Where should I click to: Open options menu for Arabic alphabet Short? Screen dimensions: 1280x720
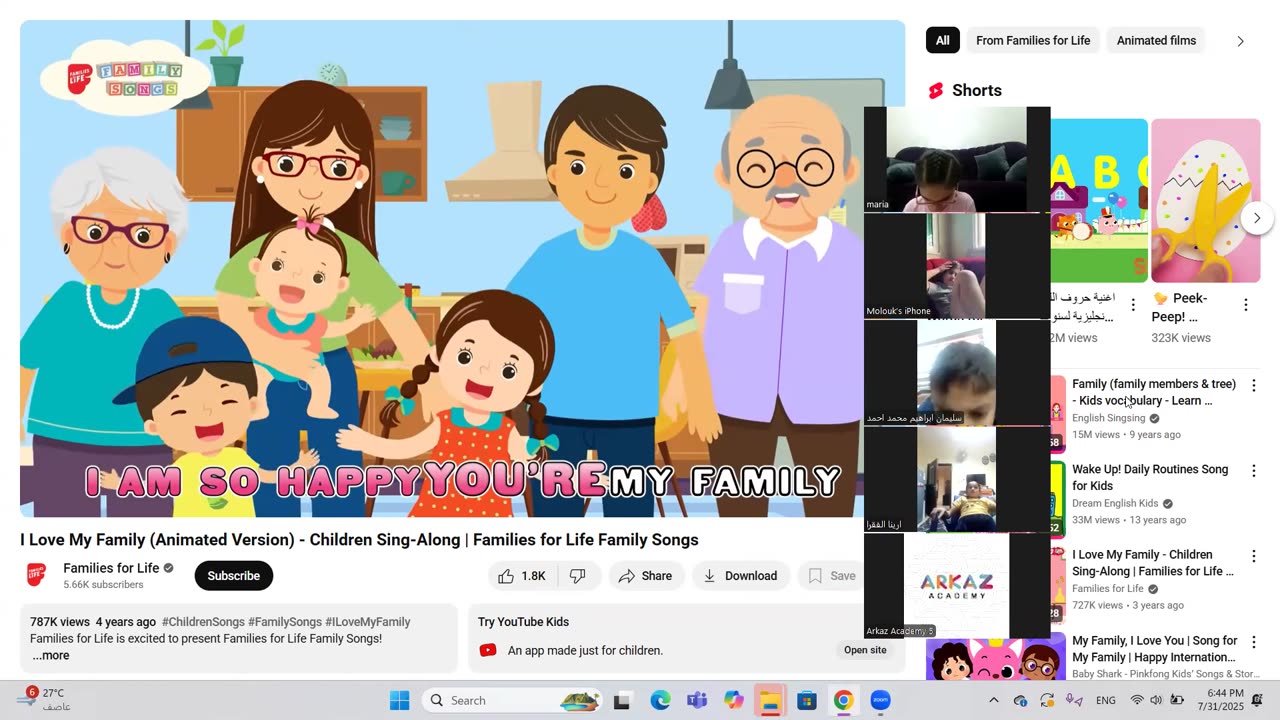1133,305
